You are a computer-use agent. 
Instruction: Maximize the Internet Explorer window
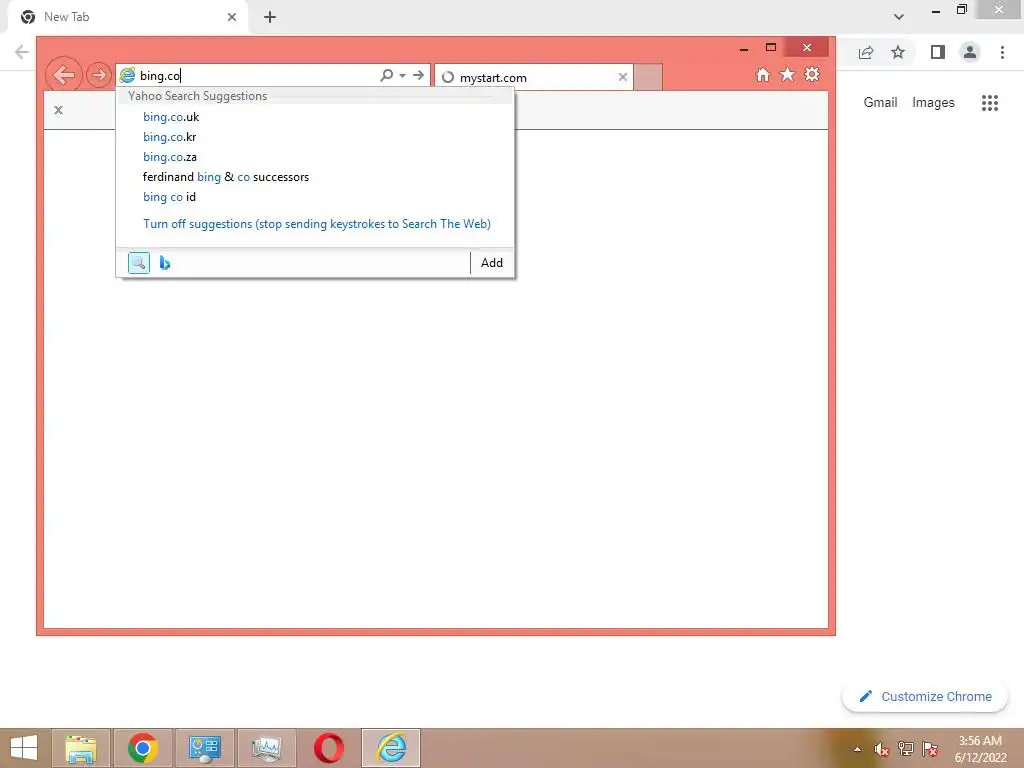pos(771,48)
